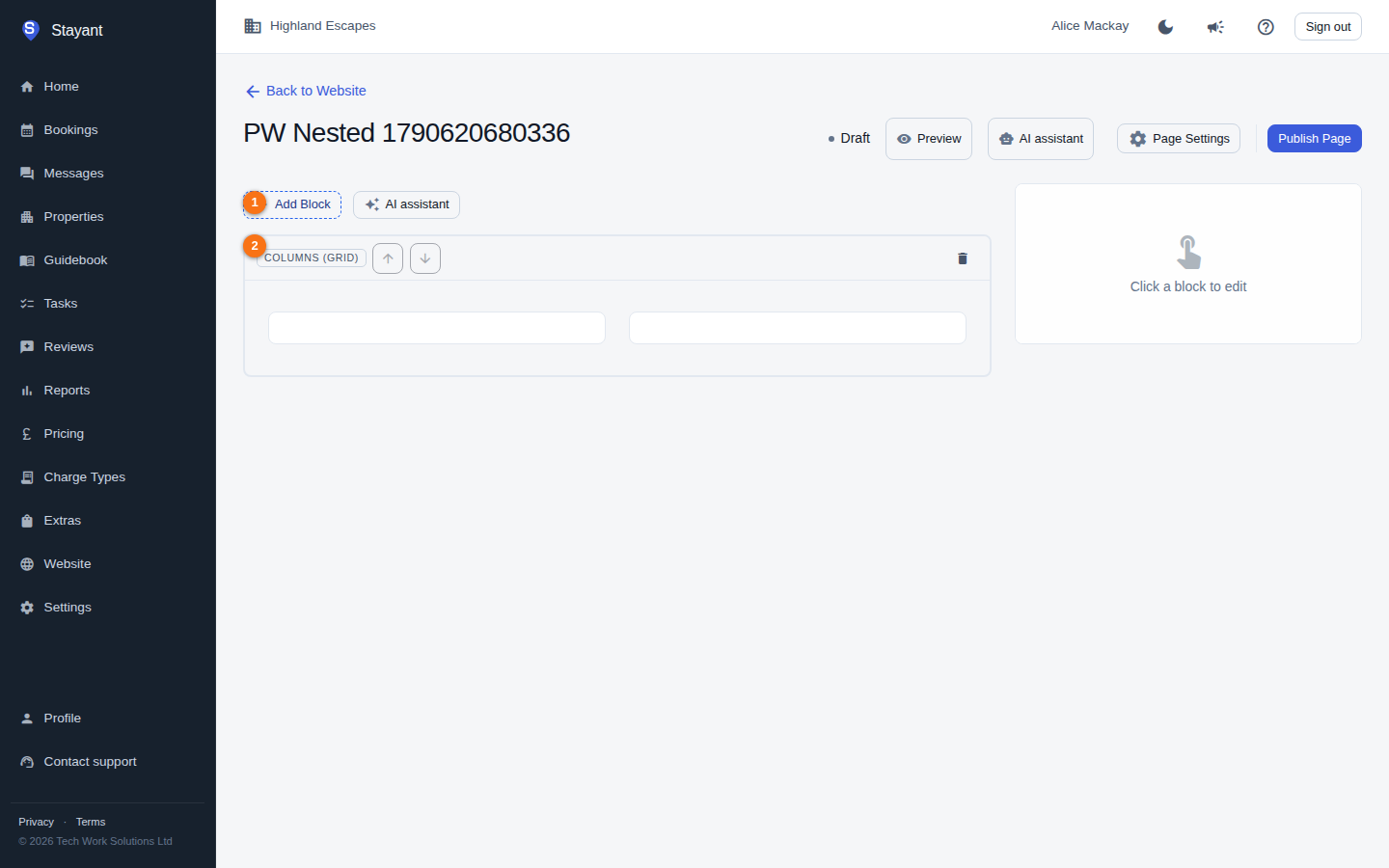
Task: Select the right empty column
Action: [x=798, y=328]
